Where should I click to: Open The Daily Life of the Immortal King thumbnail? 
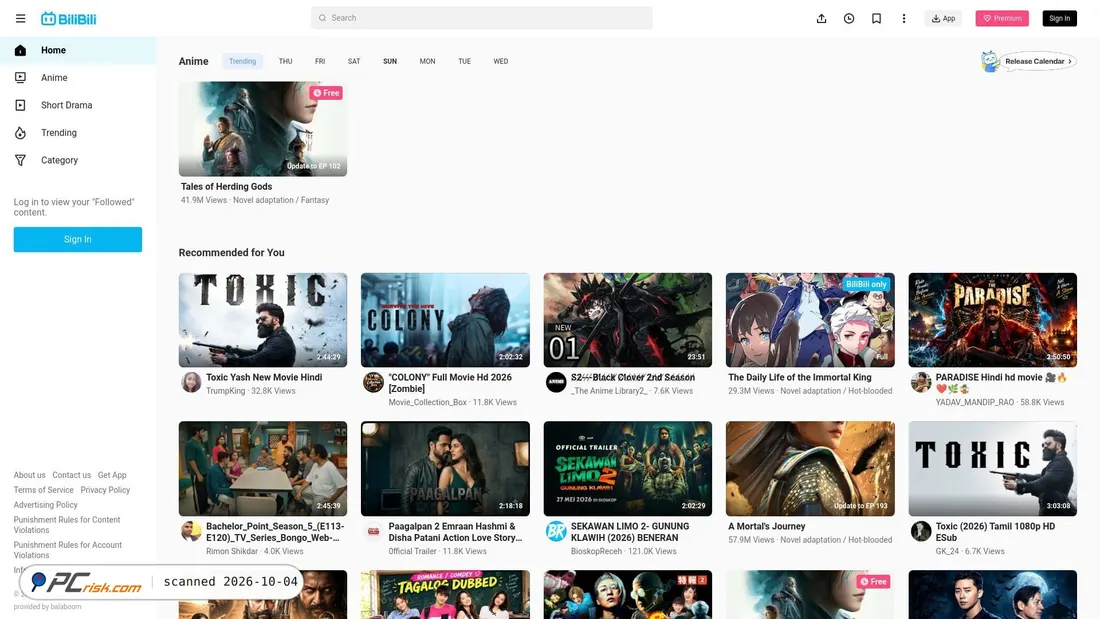(810, 320)
